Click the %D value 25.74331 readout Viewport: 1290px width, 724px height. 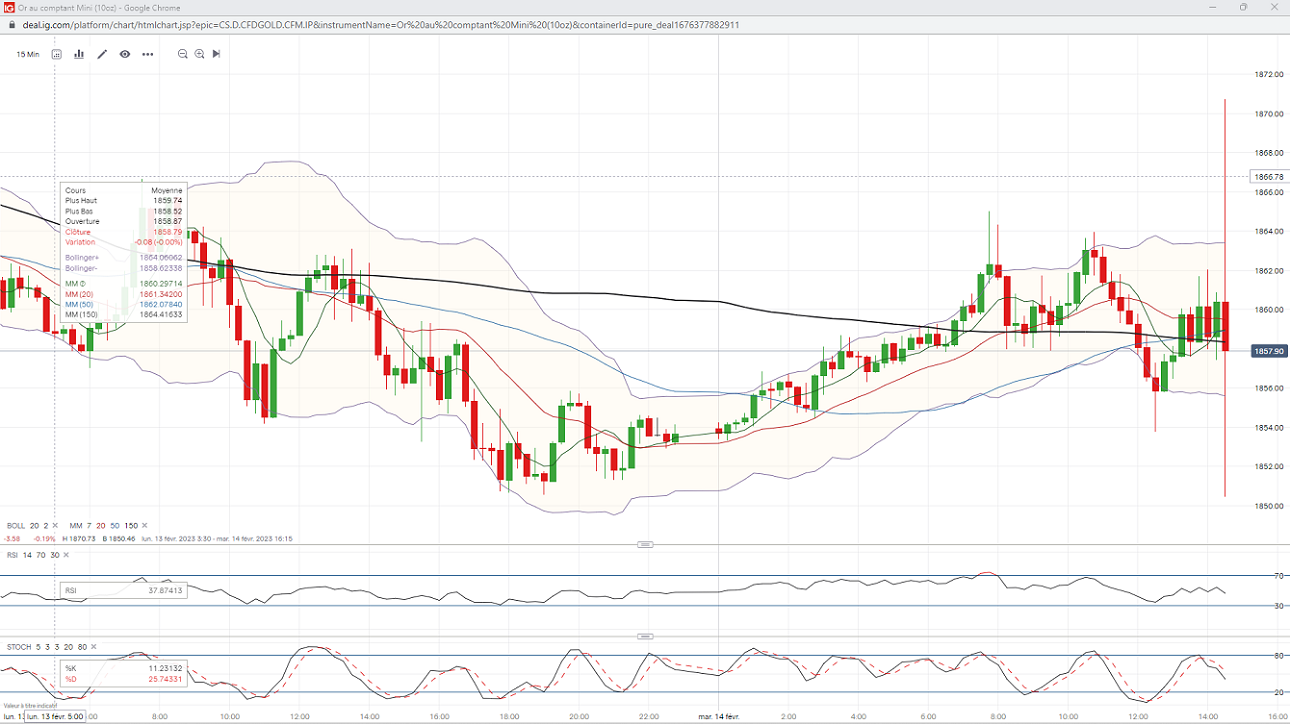click(165, 679)
